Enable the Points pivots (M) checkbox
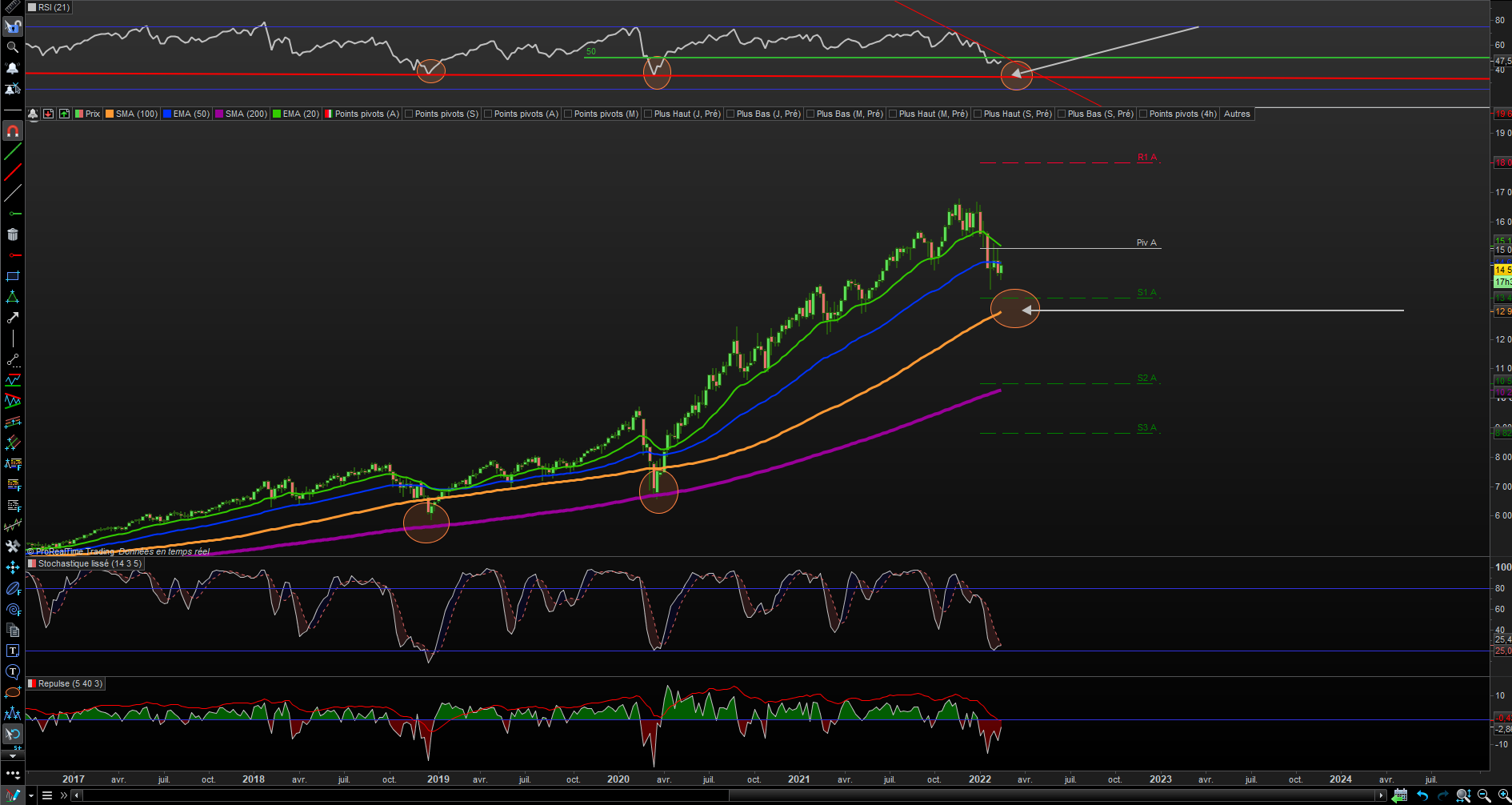The image size is (1512, 805). point(568,114)
